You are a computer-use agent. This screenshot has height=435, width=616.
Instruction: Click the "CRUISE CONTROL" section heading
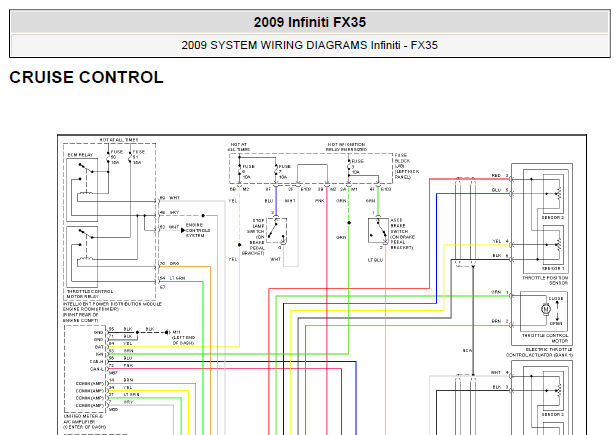tap(86, 77)
